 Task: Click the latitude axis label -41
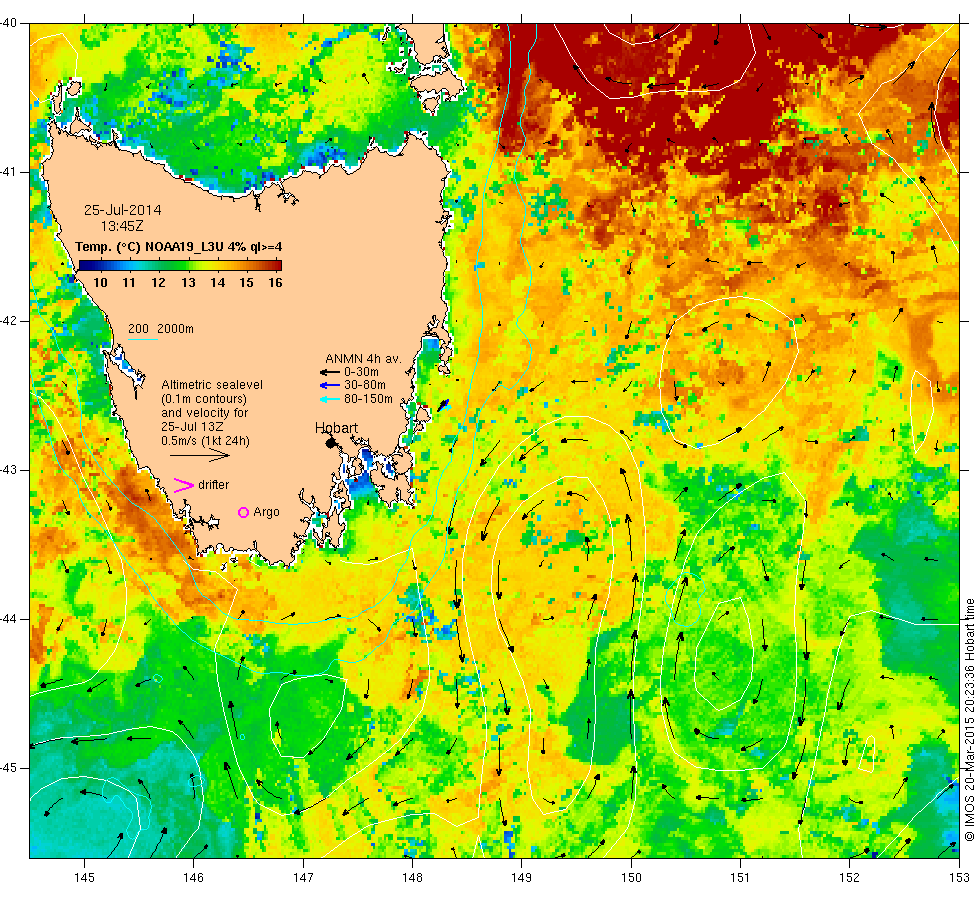[x=9, y=172]
